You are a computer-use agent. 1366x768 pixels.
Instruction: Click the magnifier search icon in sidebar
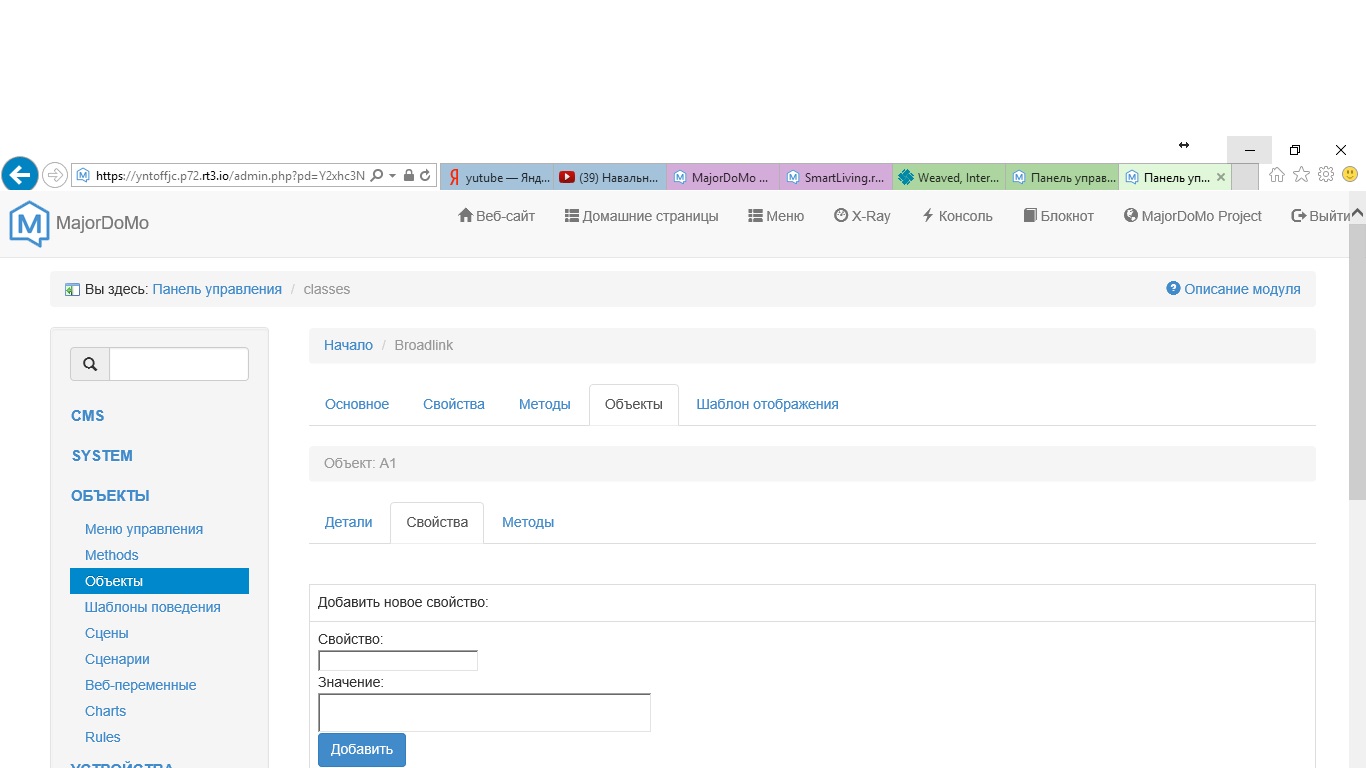click(90, 365)
